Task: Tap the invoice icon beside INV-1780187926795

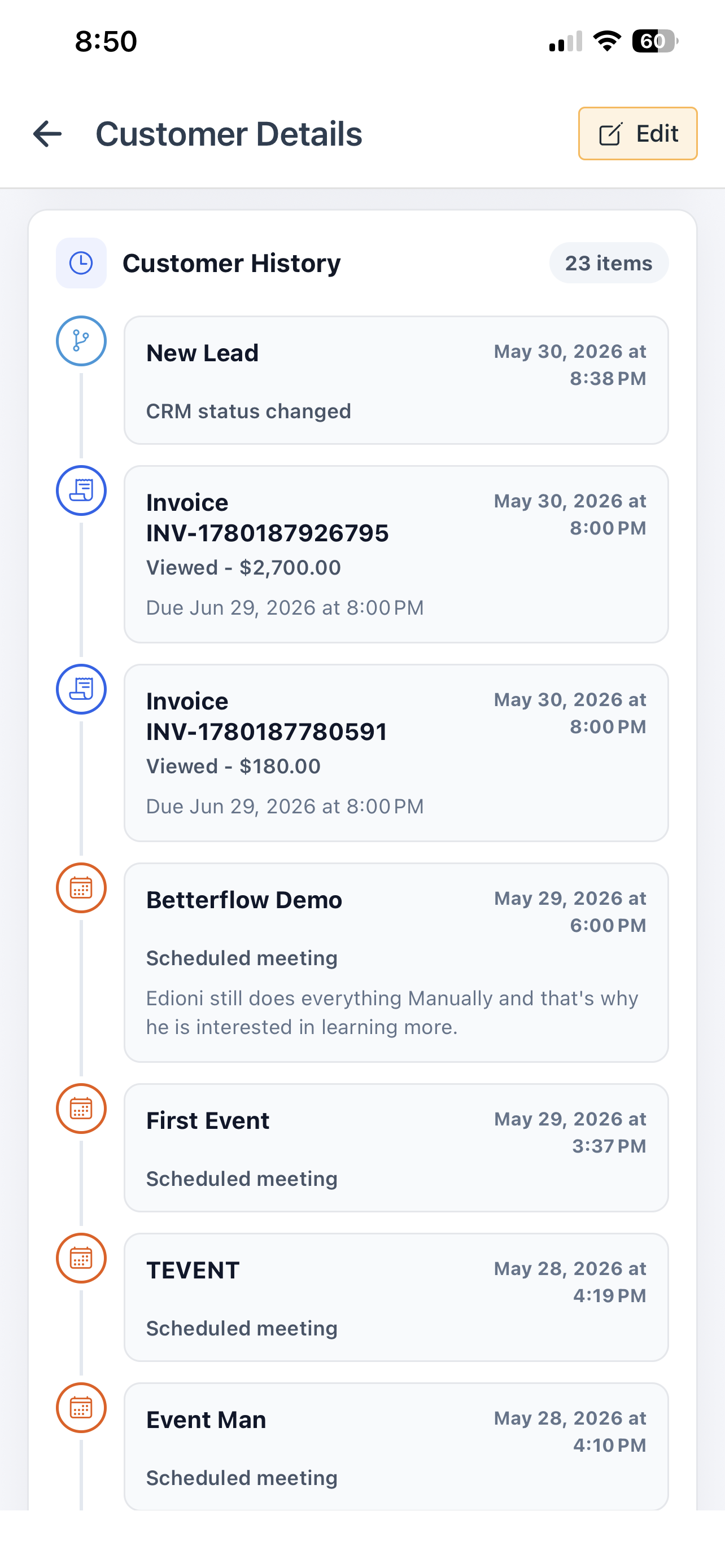Action: [x=81, y=490]
